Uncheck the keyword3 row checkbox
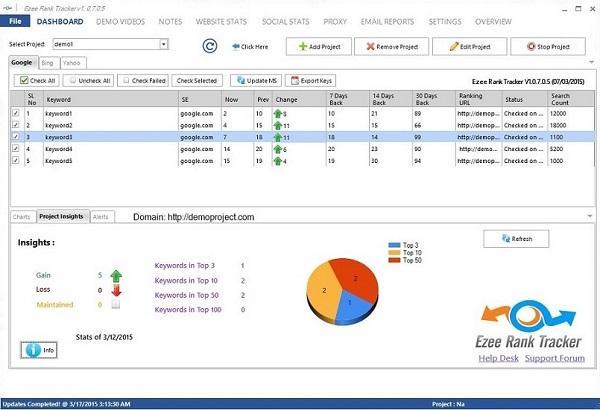 coord(16,137)
